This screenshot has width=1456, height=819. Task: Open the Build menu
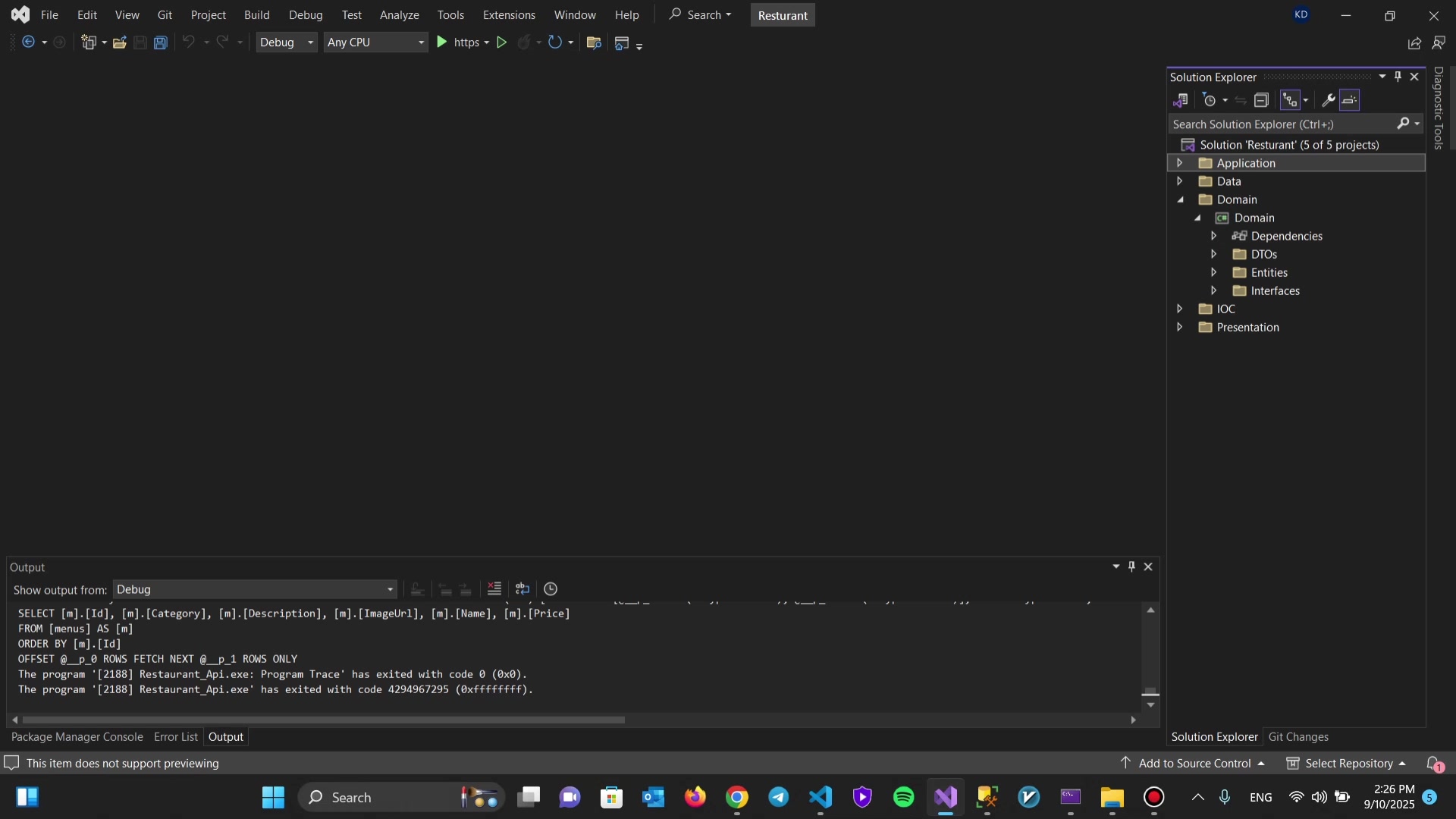(x=256, y=15)
